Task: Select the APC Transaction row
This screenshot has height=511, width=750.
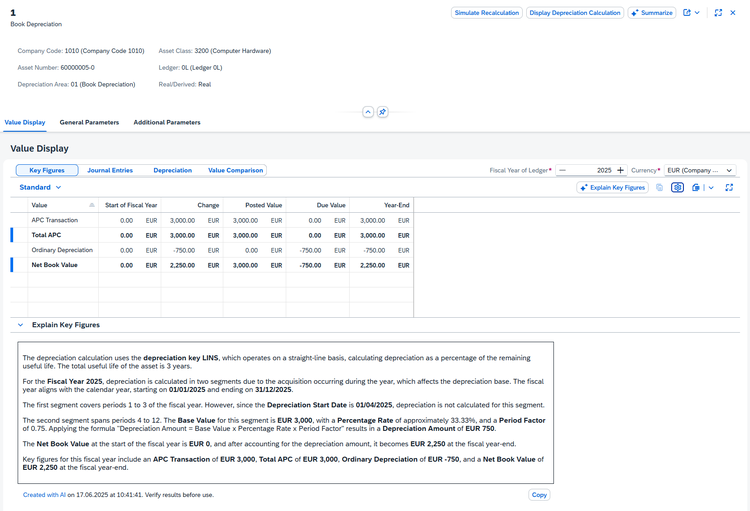Action: [212, 221]
